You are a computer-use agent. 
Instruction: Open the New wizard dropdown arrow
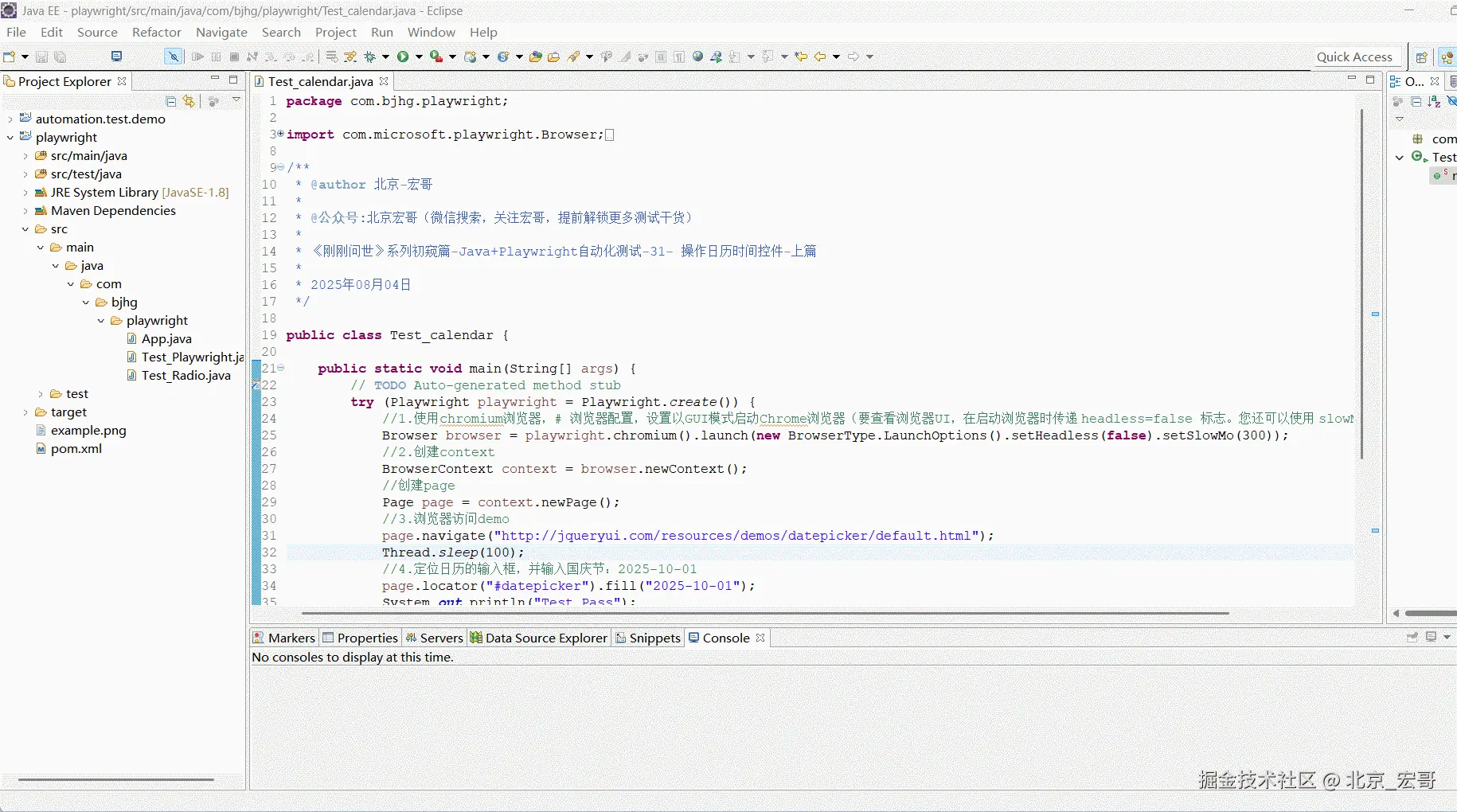click(25, 57)
